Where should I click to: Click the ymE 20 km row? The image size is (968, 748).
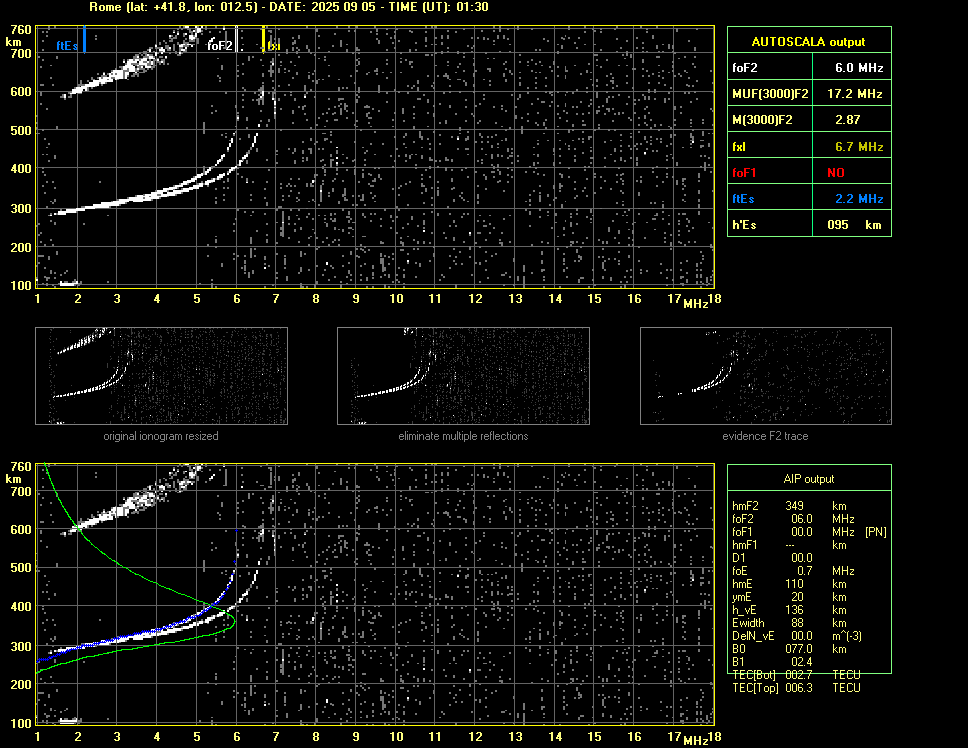[789, 597]
